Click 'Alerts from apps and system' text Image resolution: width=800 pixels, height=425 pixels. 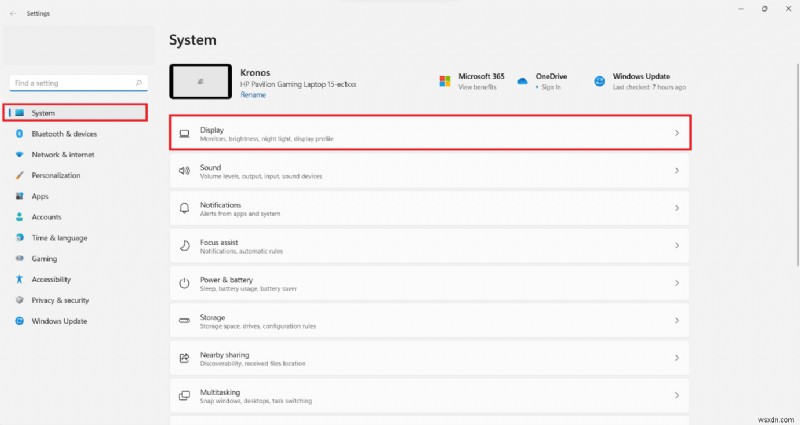240,214
